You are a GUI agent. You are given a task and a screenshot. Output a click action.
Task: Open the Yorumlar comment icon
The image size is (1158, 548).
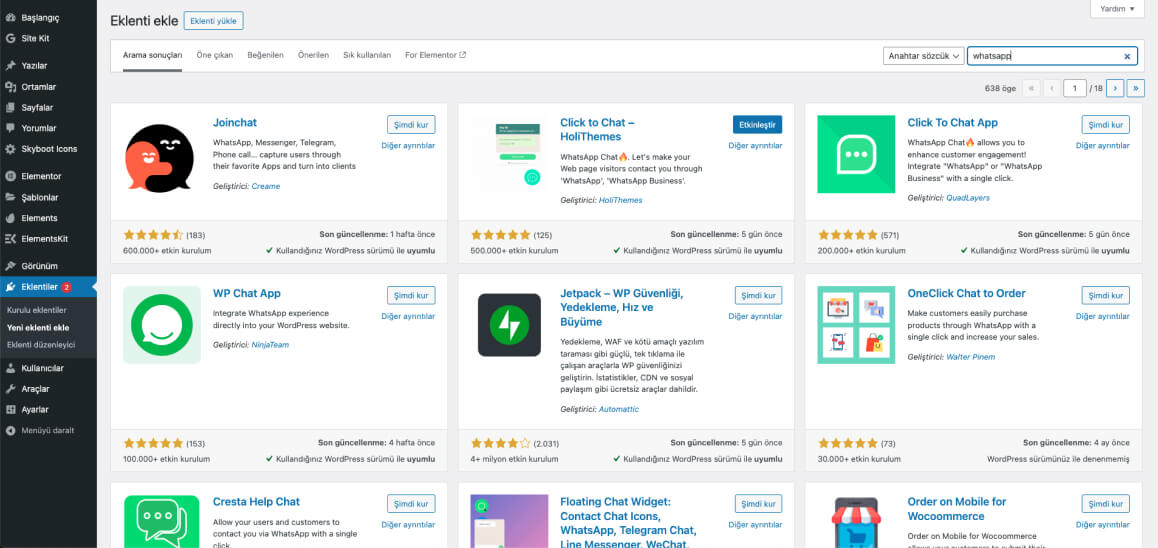pyautogui.click(x=10, y=128)
